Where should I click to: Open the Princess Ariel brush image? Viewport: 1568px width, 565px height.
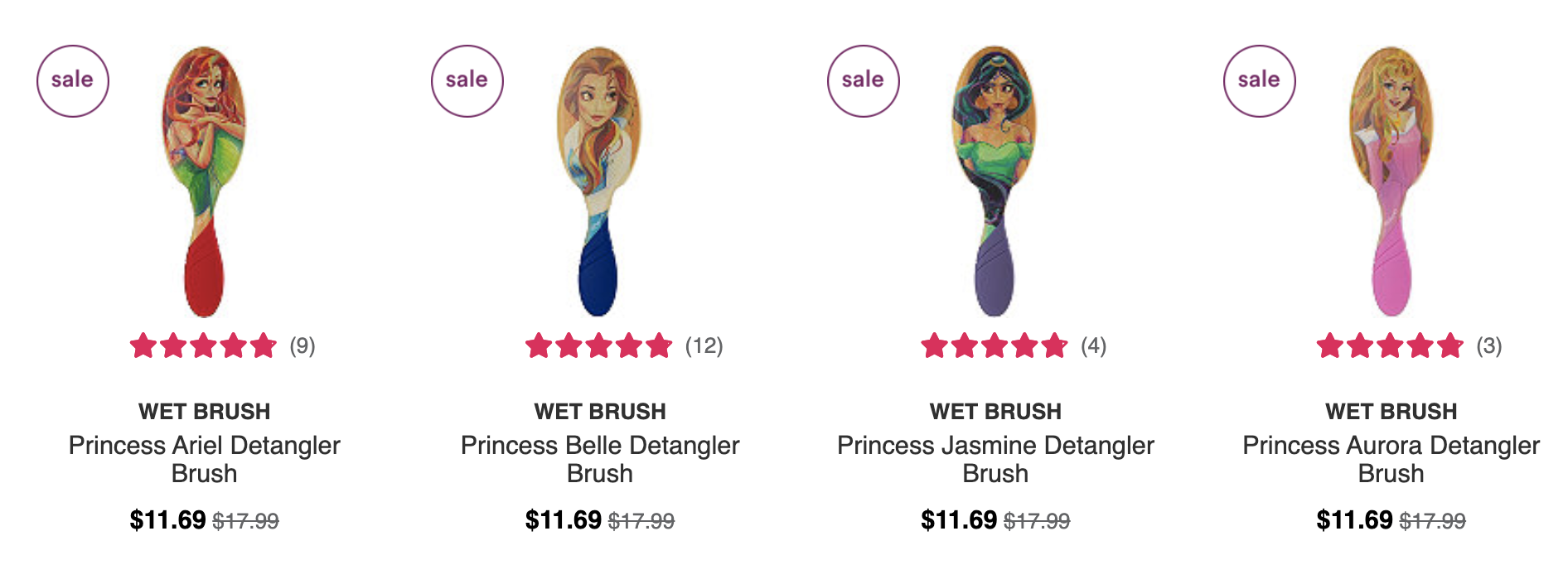click(x=204, y=181)
